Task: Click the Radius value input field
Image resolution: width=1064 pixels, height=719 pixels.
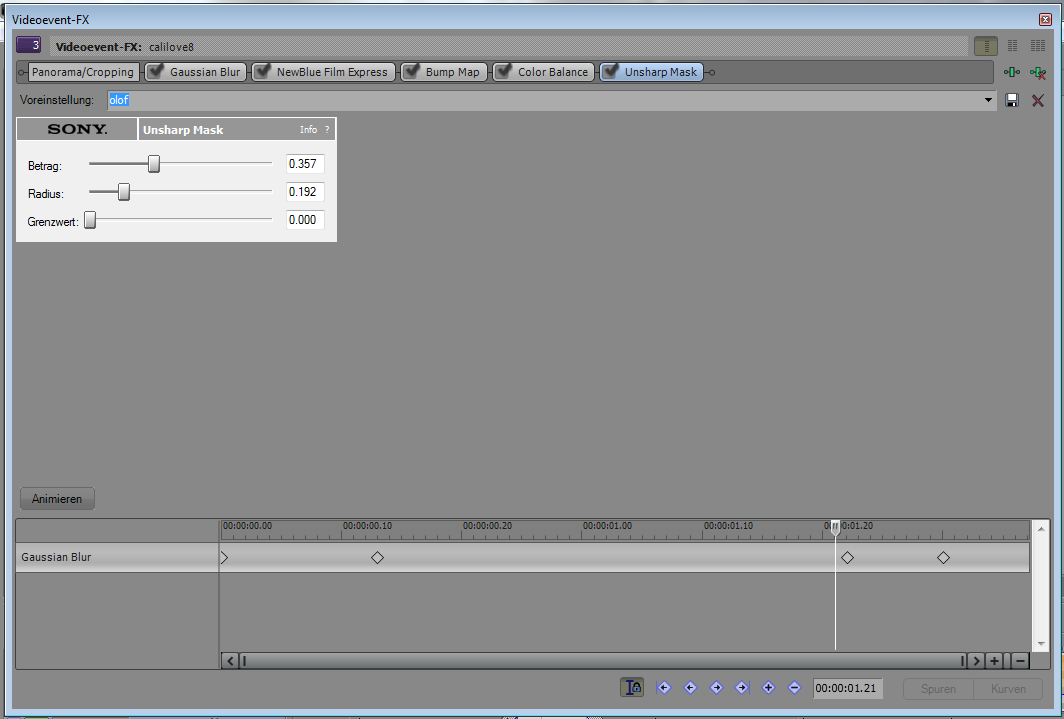Action: [305, 192]
